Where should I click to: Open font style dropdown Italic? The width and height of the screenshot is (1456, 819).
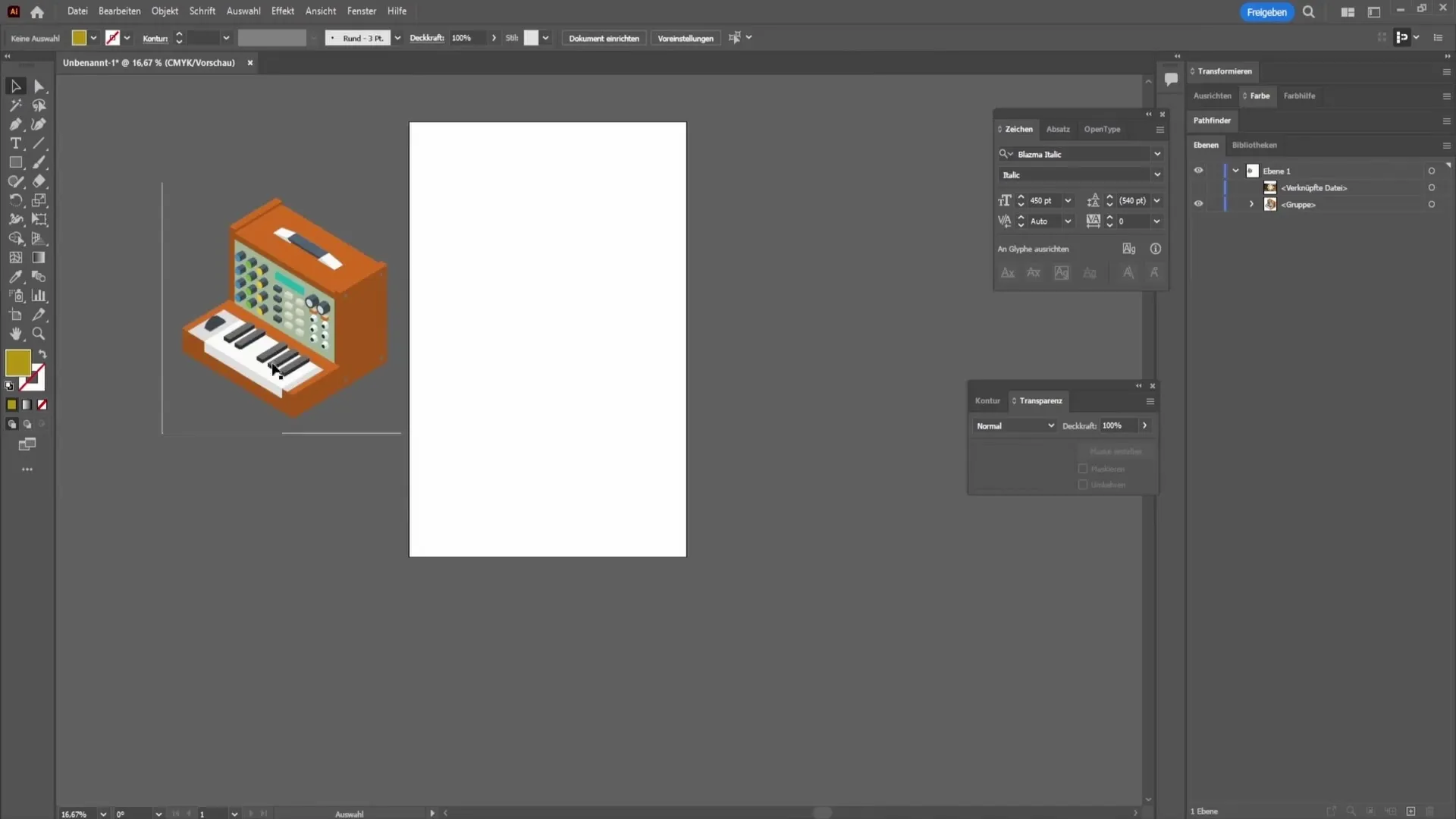click(1157, 174)
